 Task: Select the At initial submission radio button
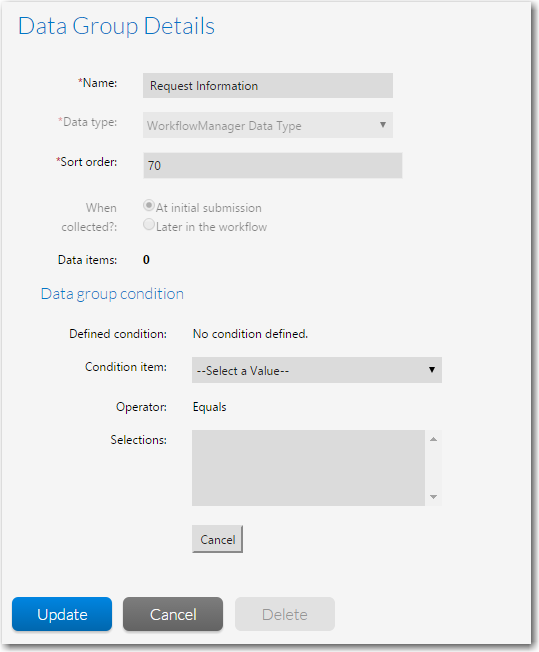point(148,205)
